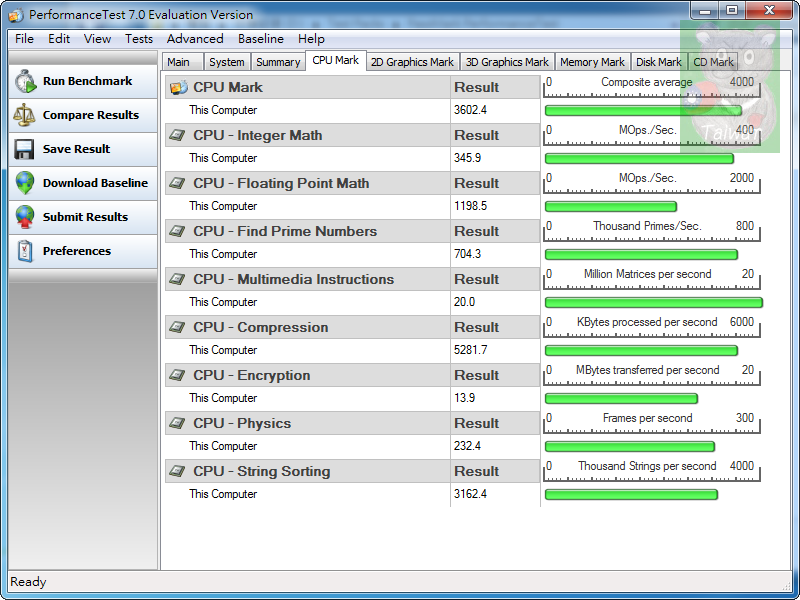Viewport: 800px width, 600px height.
Task: Click the Ready status bar text
Action: point(28,582)
